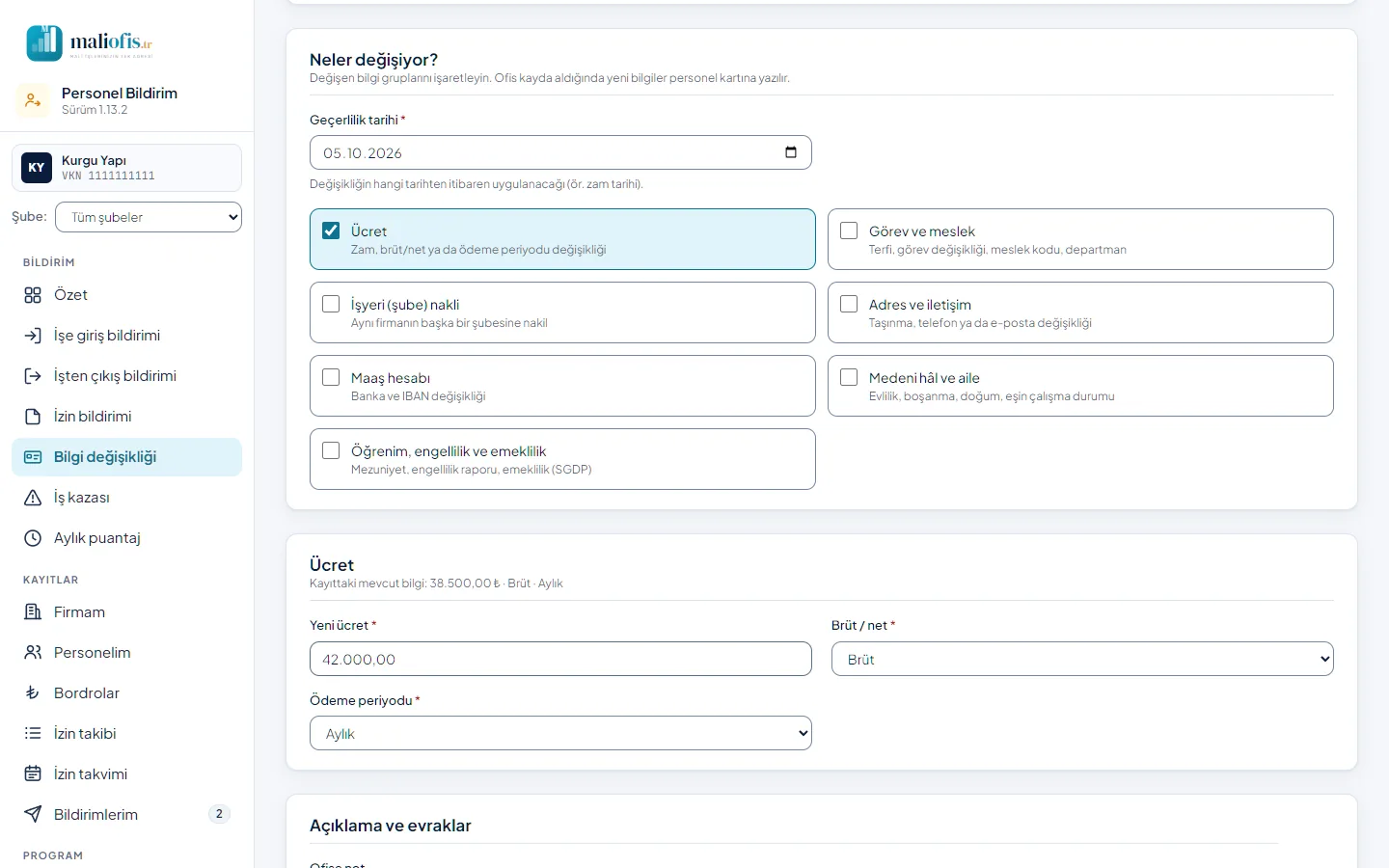Click the Aylık puantaj clock icon

33,538
